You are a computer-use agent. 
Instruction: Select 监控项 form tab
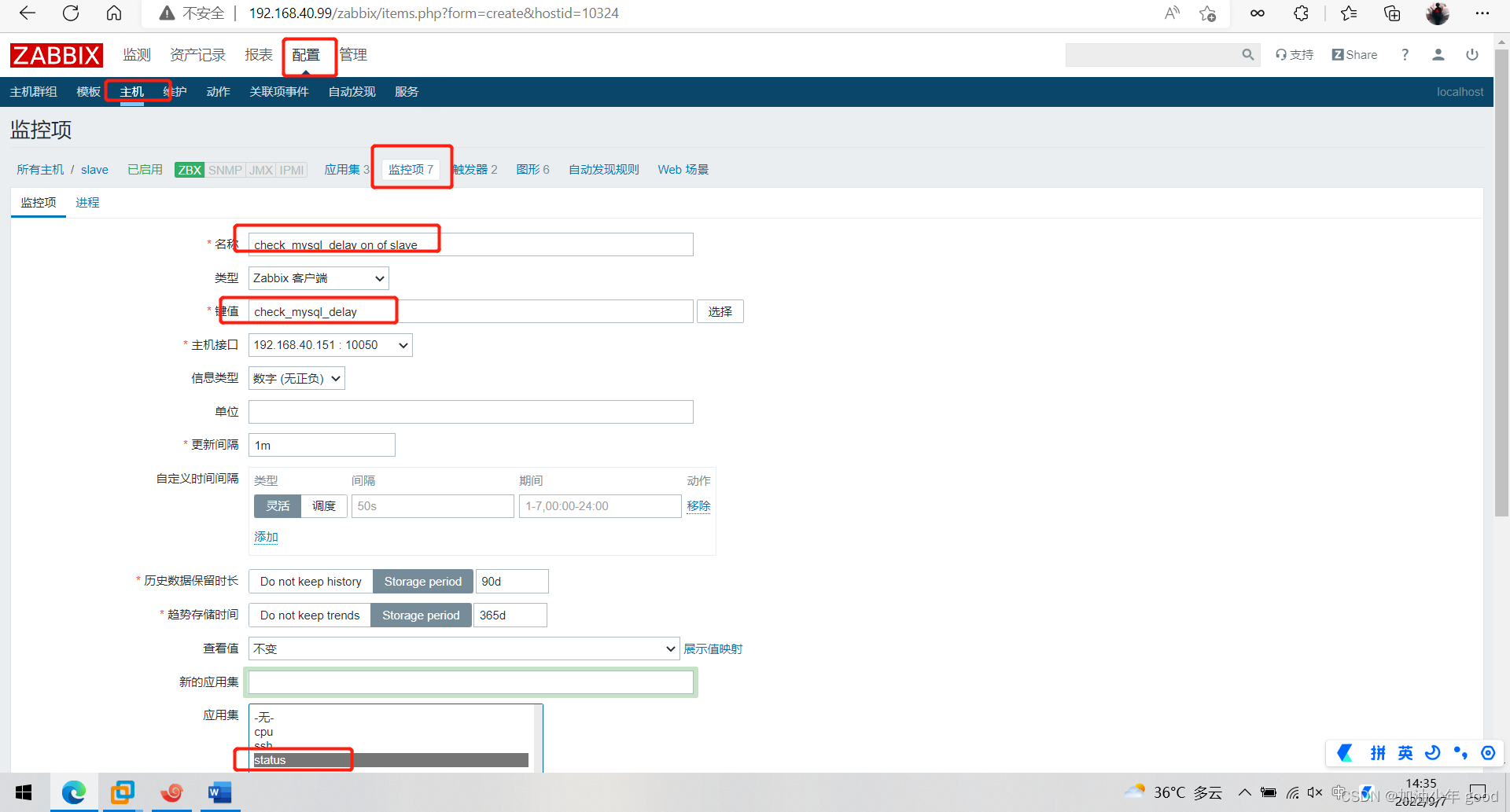point(39,202)
